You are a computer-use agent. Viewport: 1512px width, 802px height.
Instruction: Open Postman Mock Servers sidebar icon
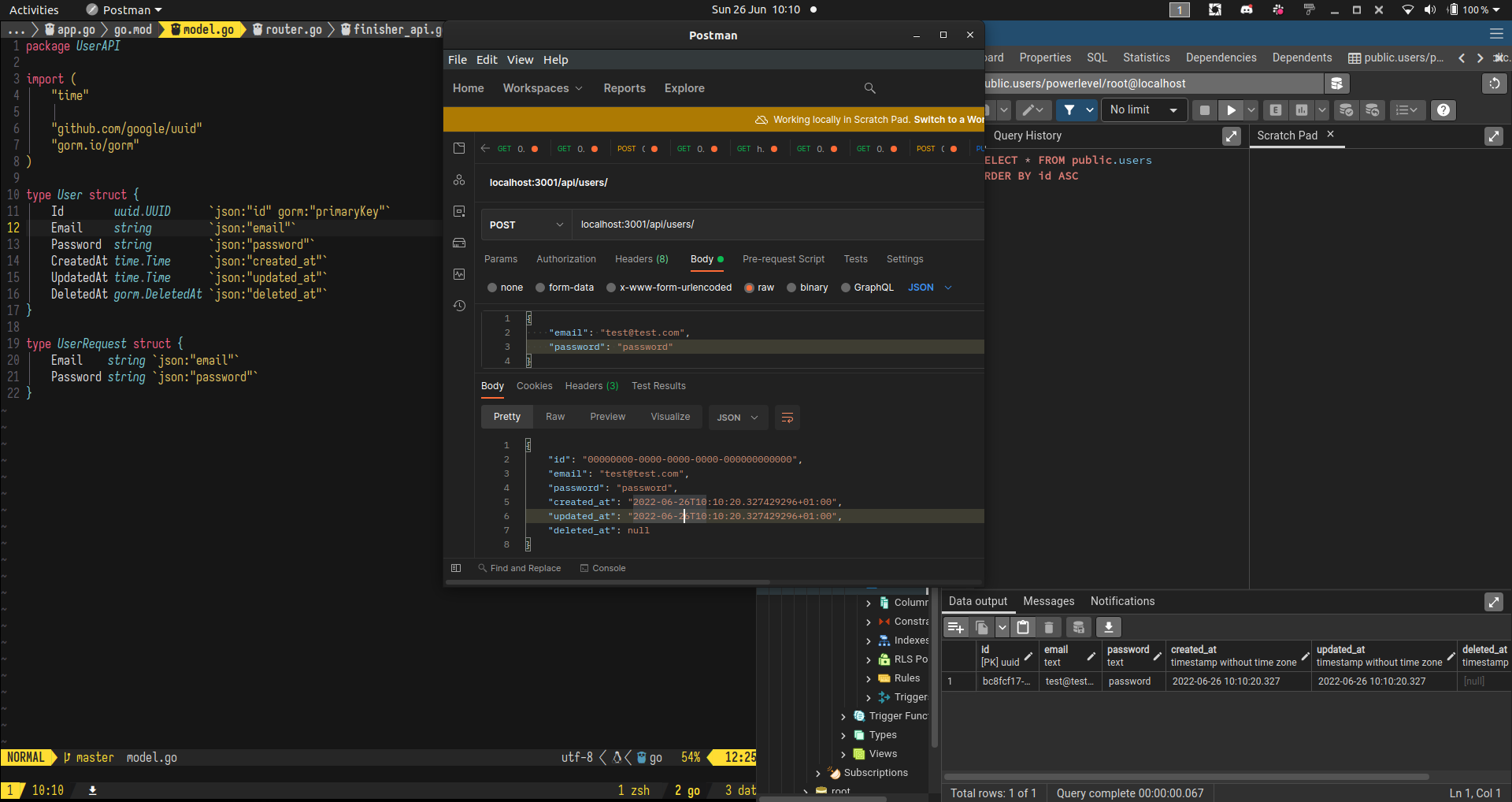point(459,243)
